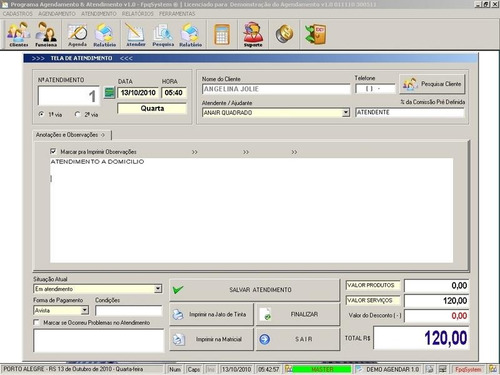Image resolution: width=500 pixels, height=375 pixels.
Task: Expand the Situação Atual dropdown
Action: pos(158,289)
